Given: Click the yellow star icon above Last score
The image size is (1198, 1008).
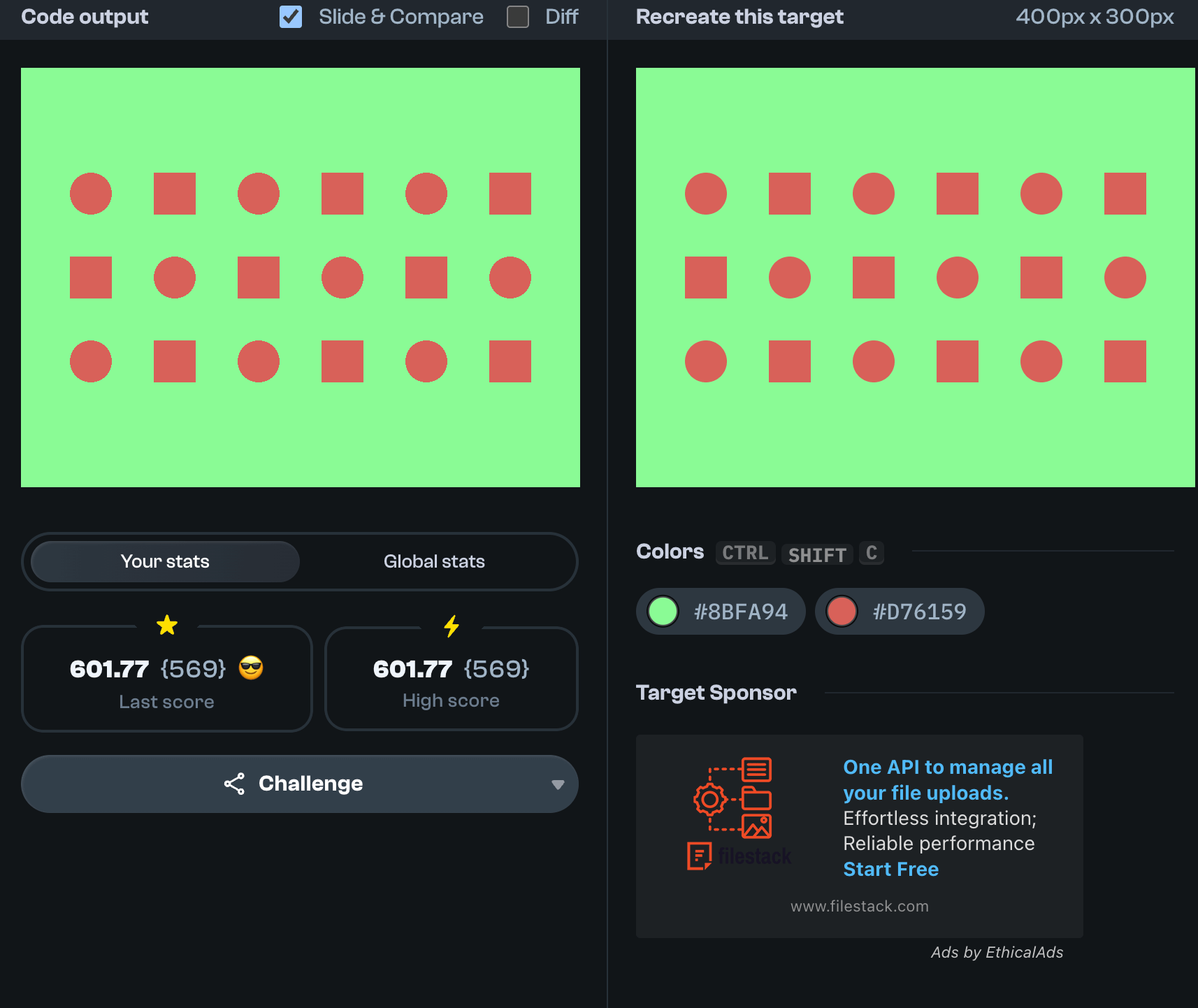Looking at the screenshot, I should [x=167, y=625].
